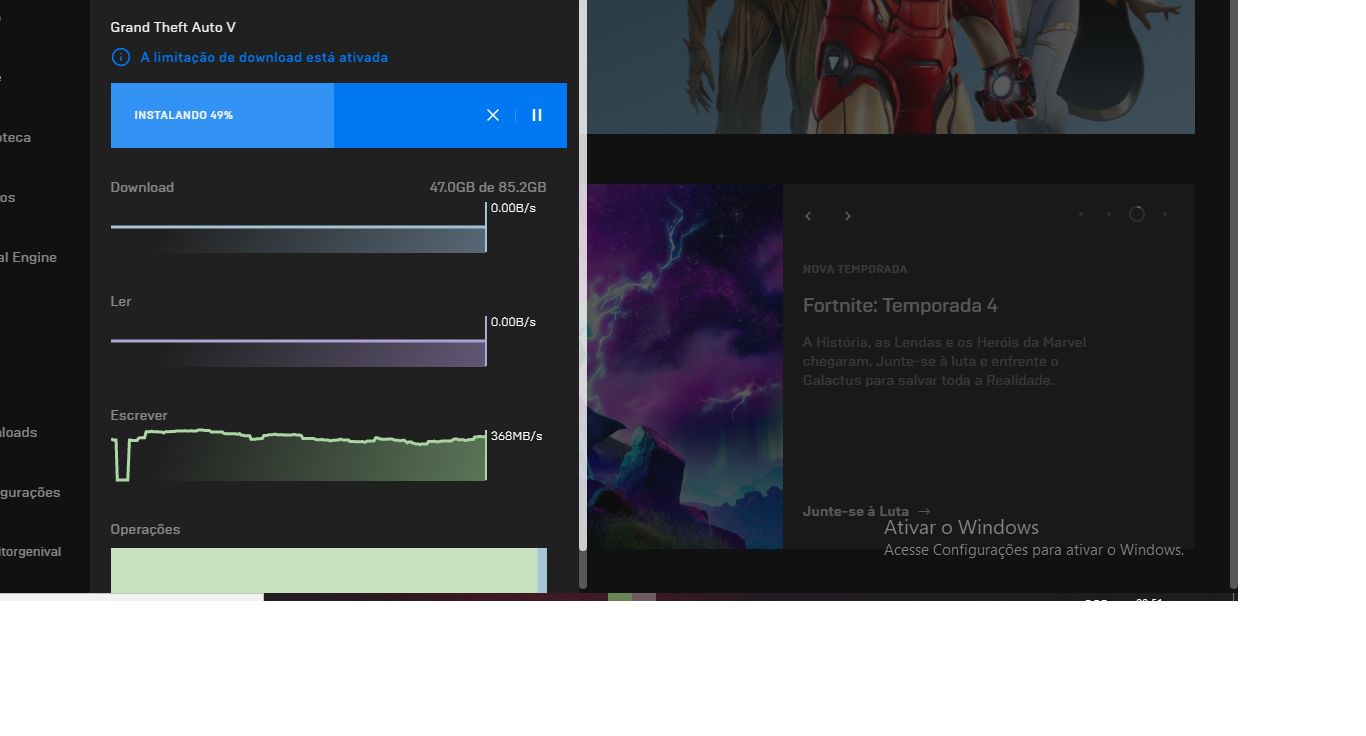The width and height of the screenshot is (1366, 736).
Task: Go to previous slide in Fortnite carousel
Action: coord(808,216)
